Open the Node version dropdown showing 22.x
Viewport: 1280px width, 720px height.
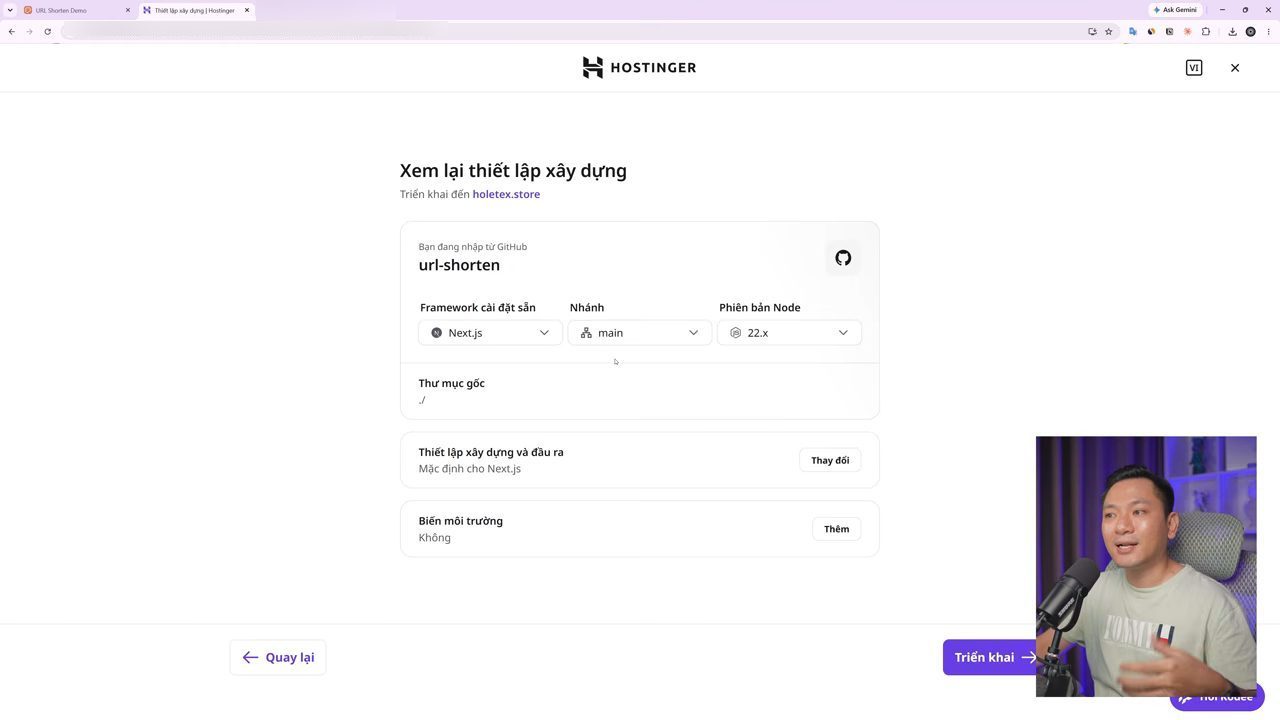point(789,333)
